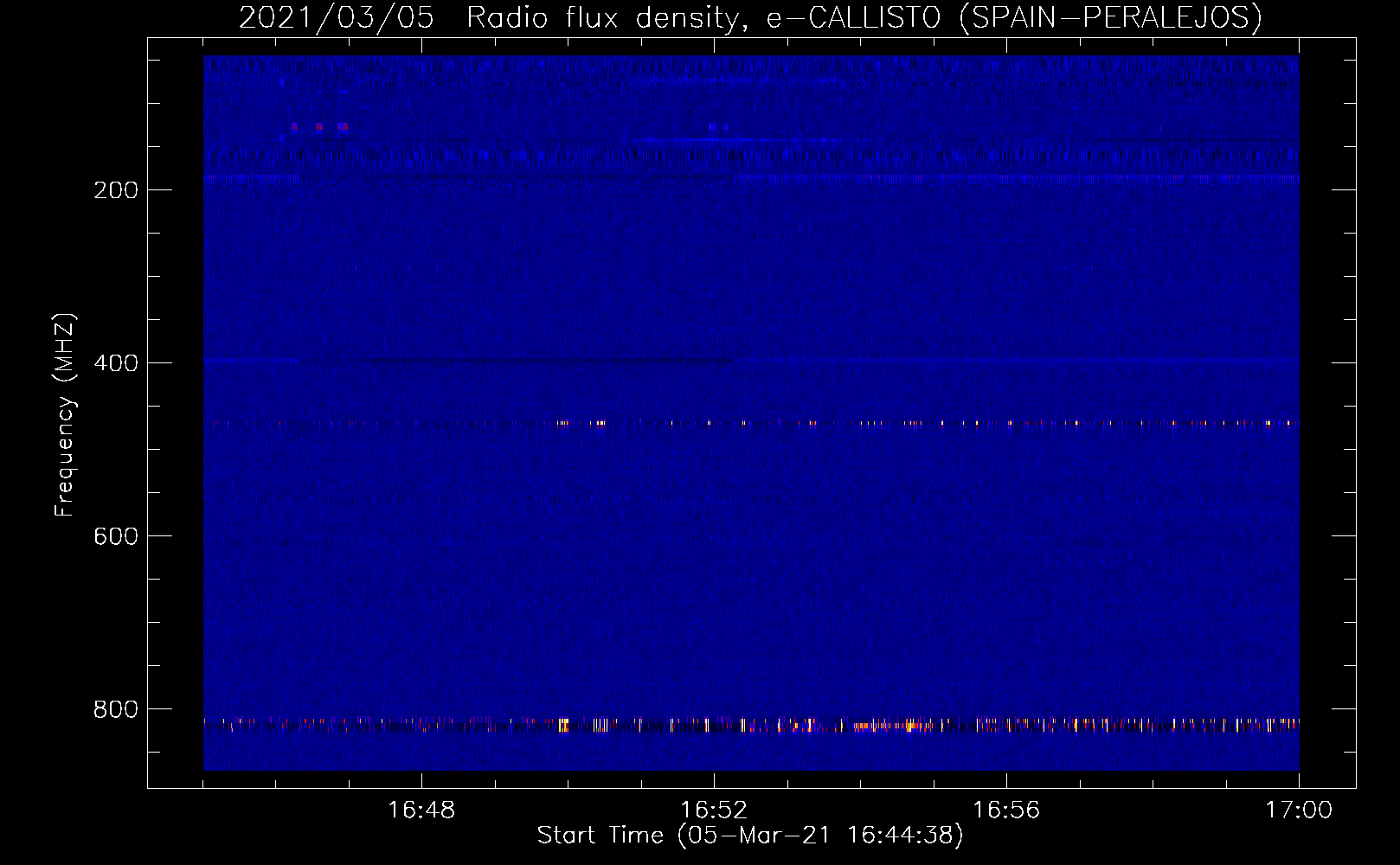Screen dimensions: 1400x865
Task: Click the plot title starting with "2021/03/05 Radio flux density"
Action: (x=750, y=17)
